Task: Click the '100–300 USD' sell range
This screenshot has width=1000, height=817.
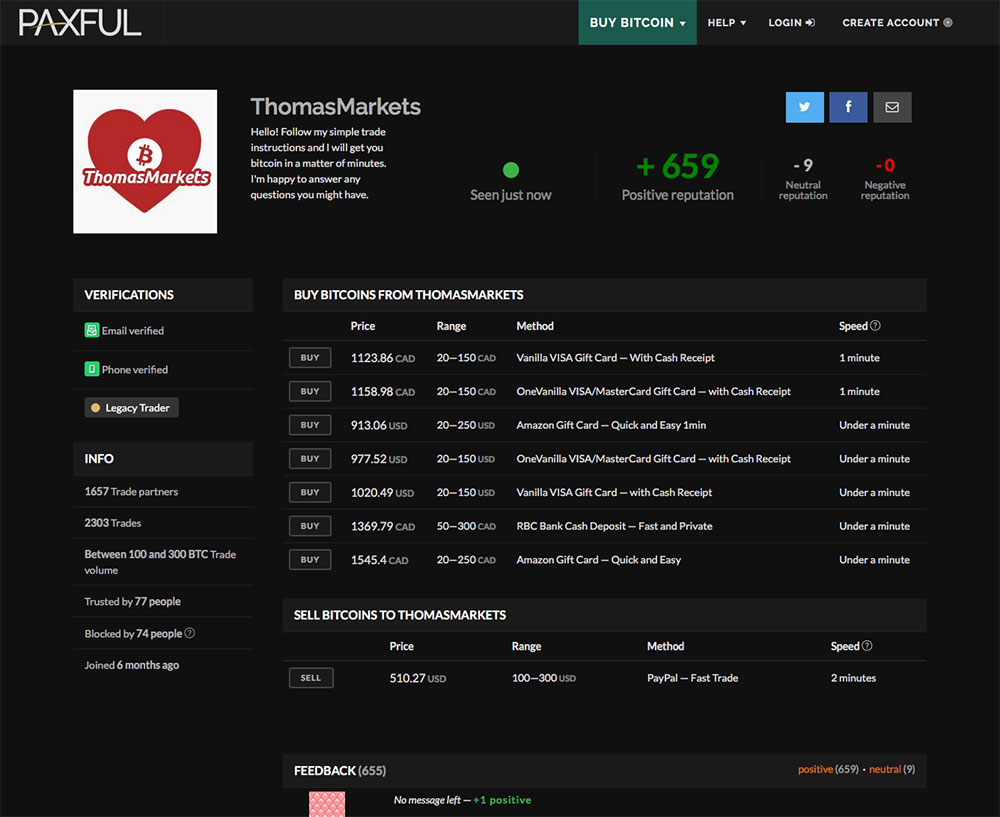Action: (543, 677)
